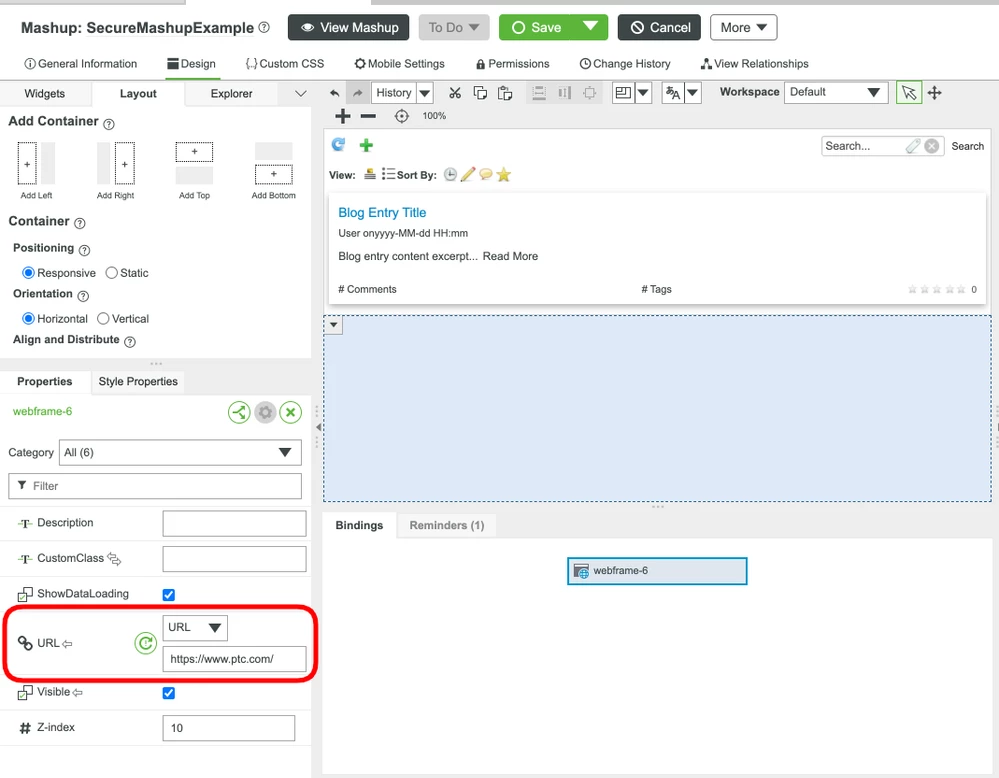Open the History dropdown arrow
The width and height of the screenshot is (999, 778).
tap(425, 93)
